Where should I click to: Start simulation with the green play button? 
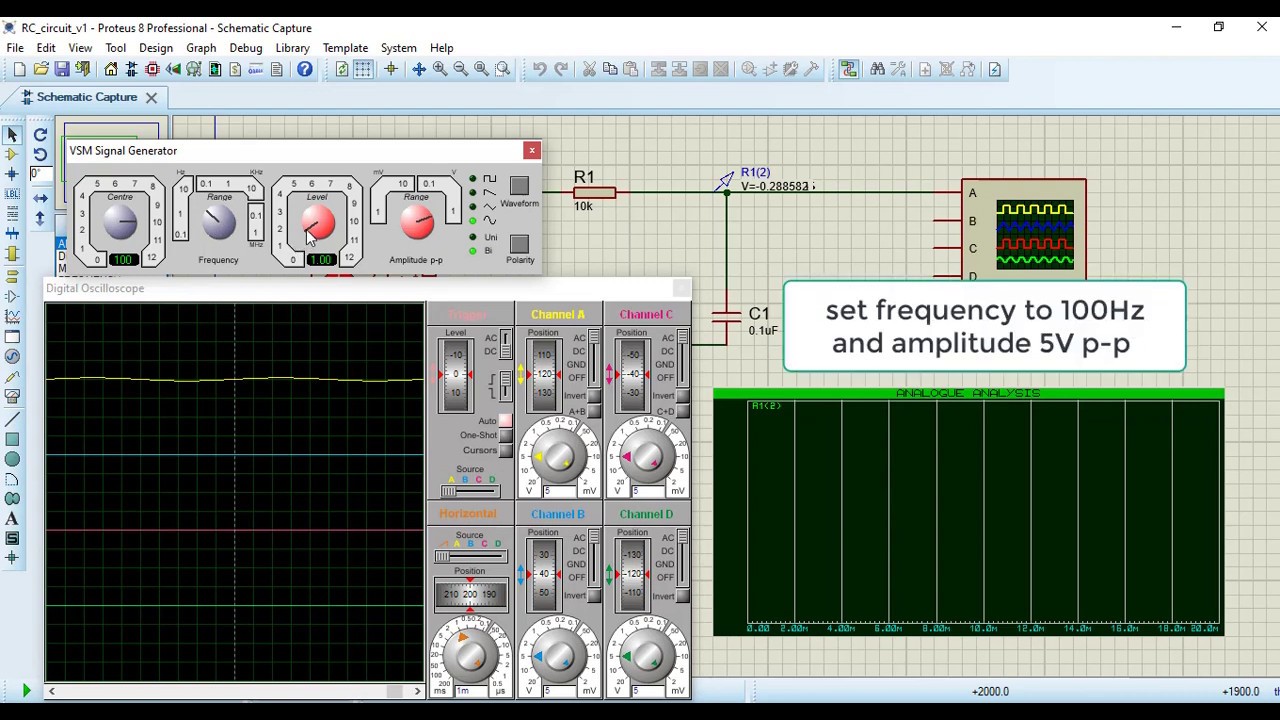[x=26, y=691]
